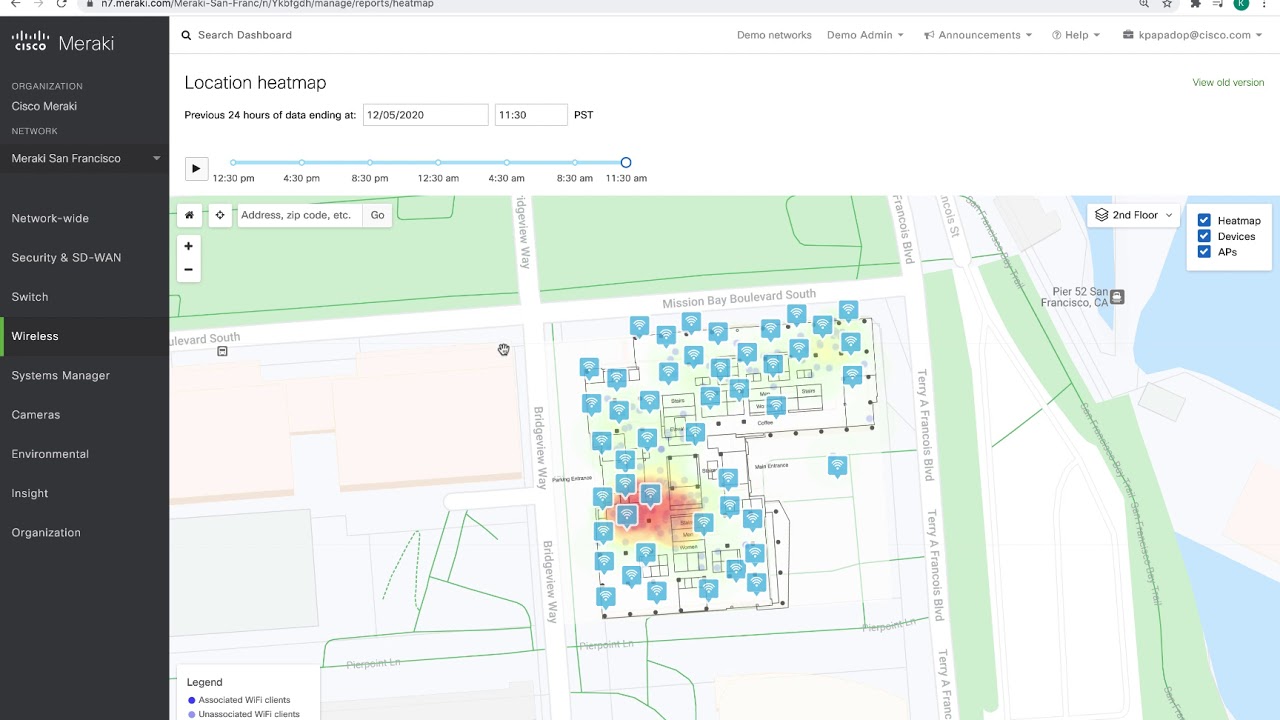Select the standalone AP near Main Entrance

(x=838, y=466)
